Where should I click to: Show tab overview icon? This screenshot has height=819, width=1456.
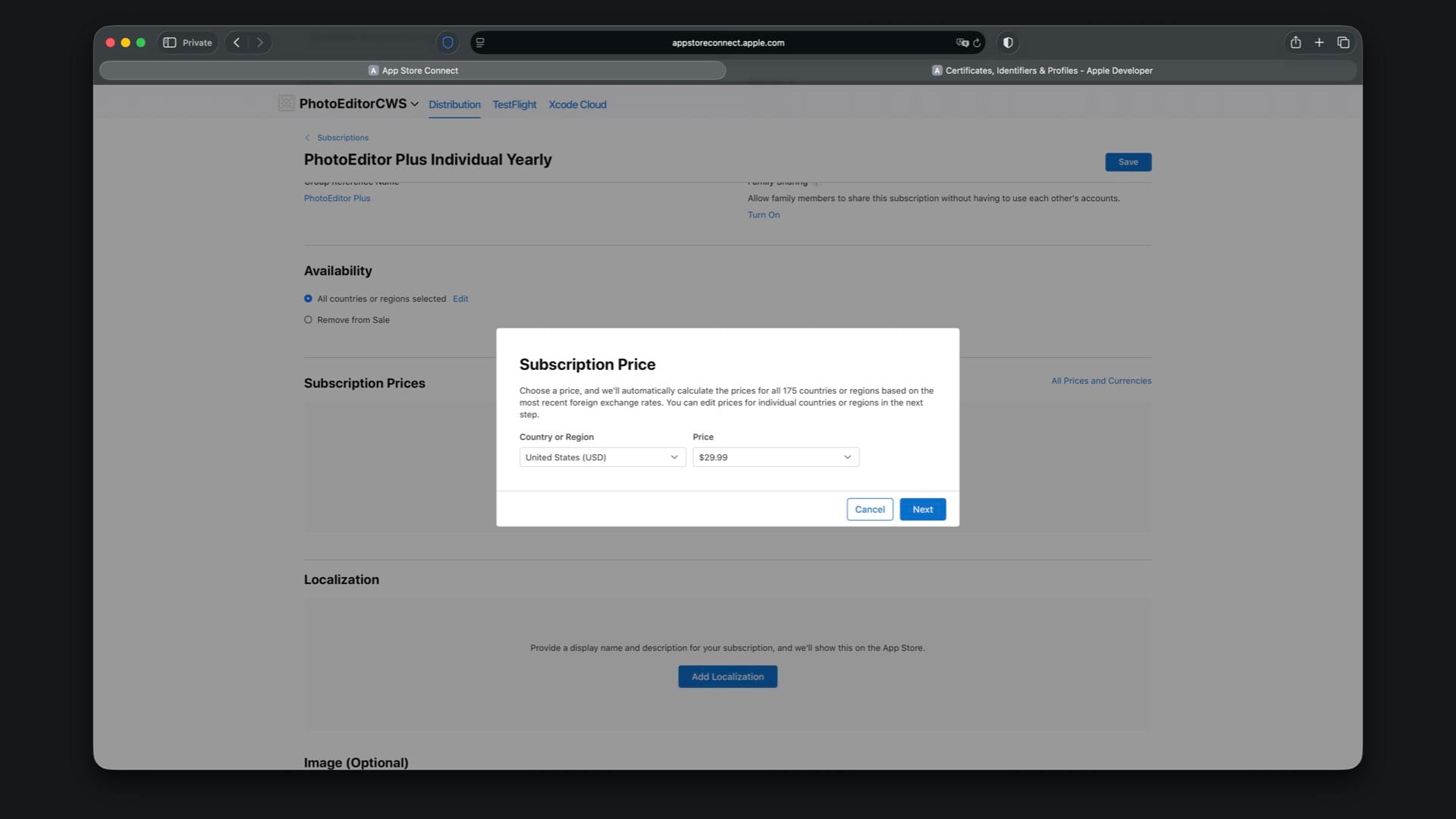click(1343, 42)
